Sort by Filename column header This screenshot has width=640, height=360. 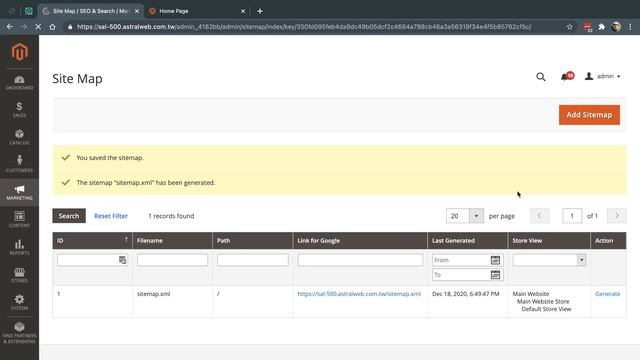tap(172, 241)
